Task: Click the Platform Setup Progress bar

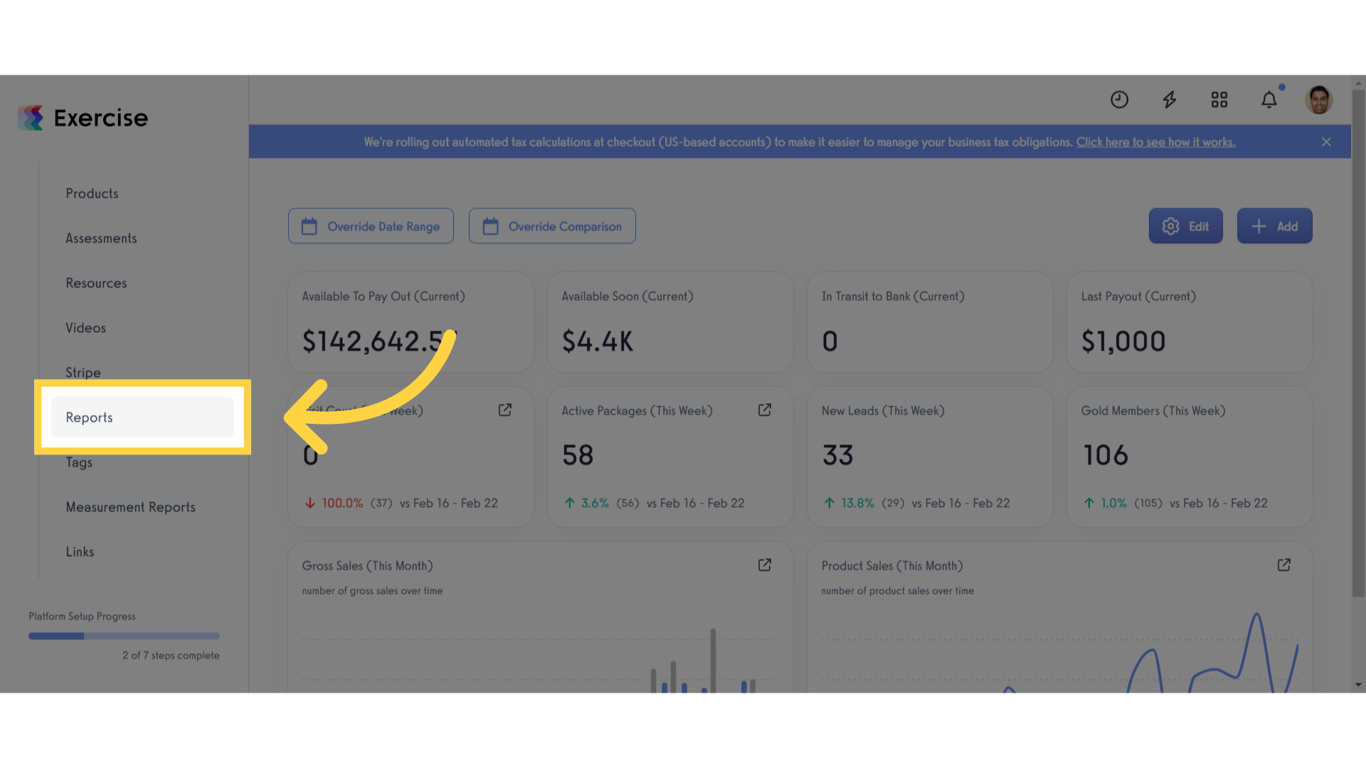Action: coord(124,636)
